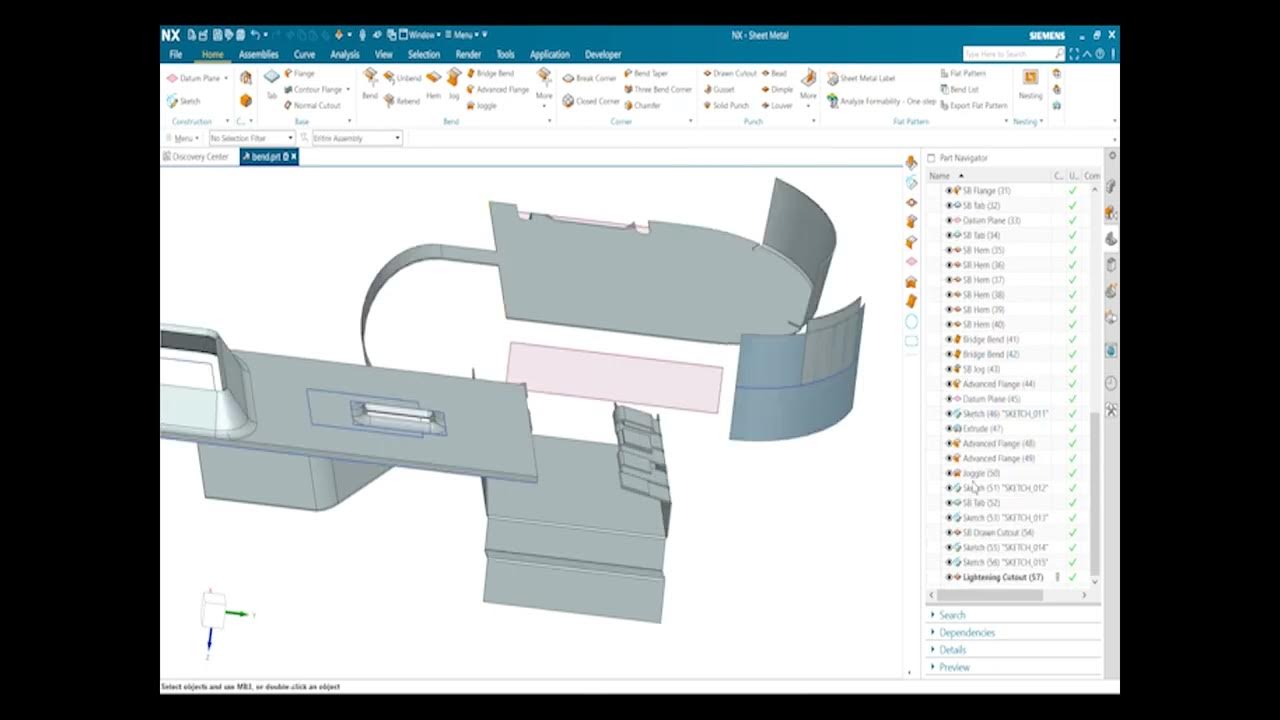Hide the SB Jog (43) feature

point(949,369)
